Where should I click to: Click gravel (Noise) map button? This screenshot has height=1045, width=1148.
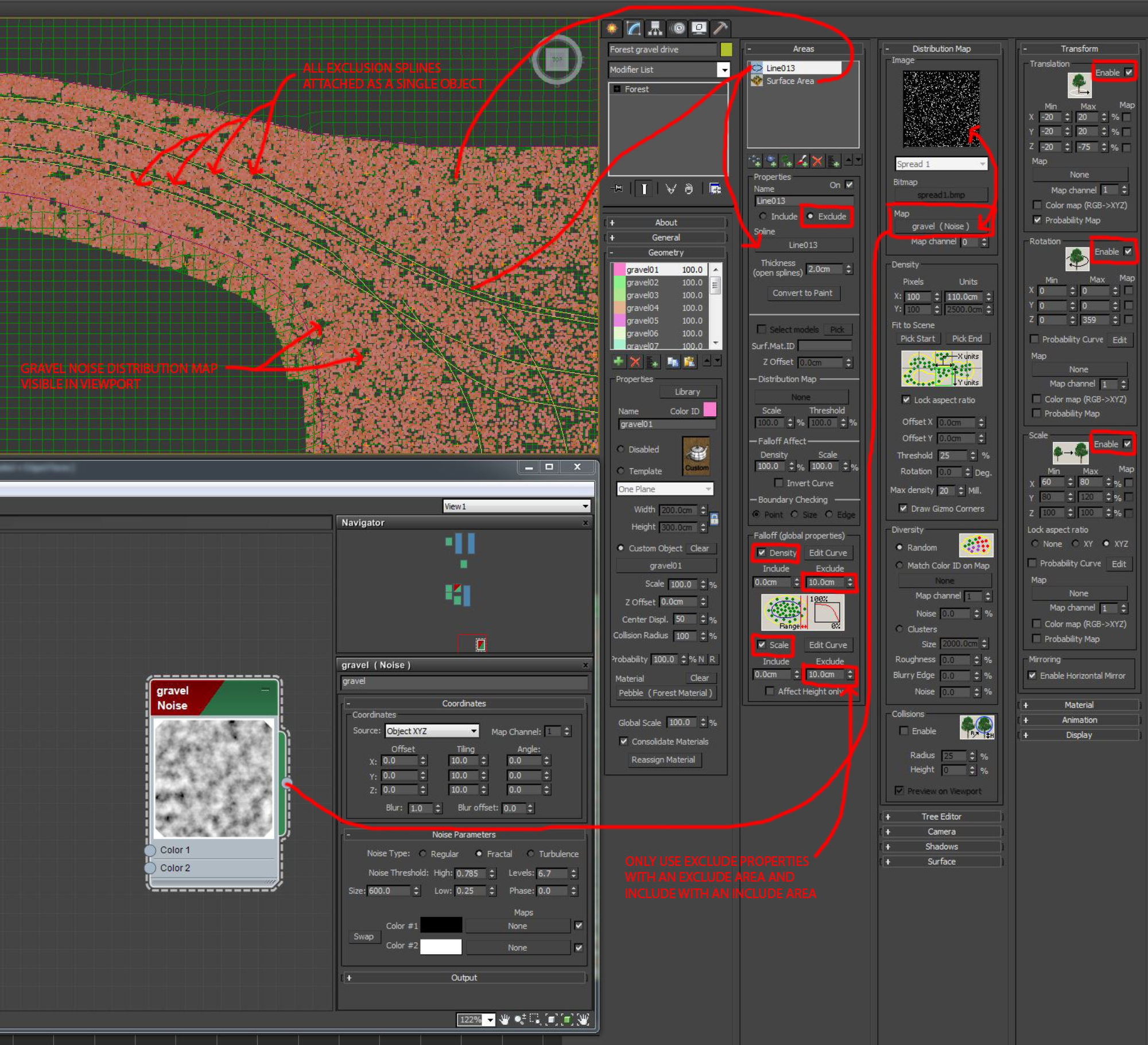941,226
